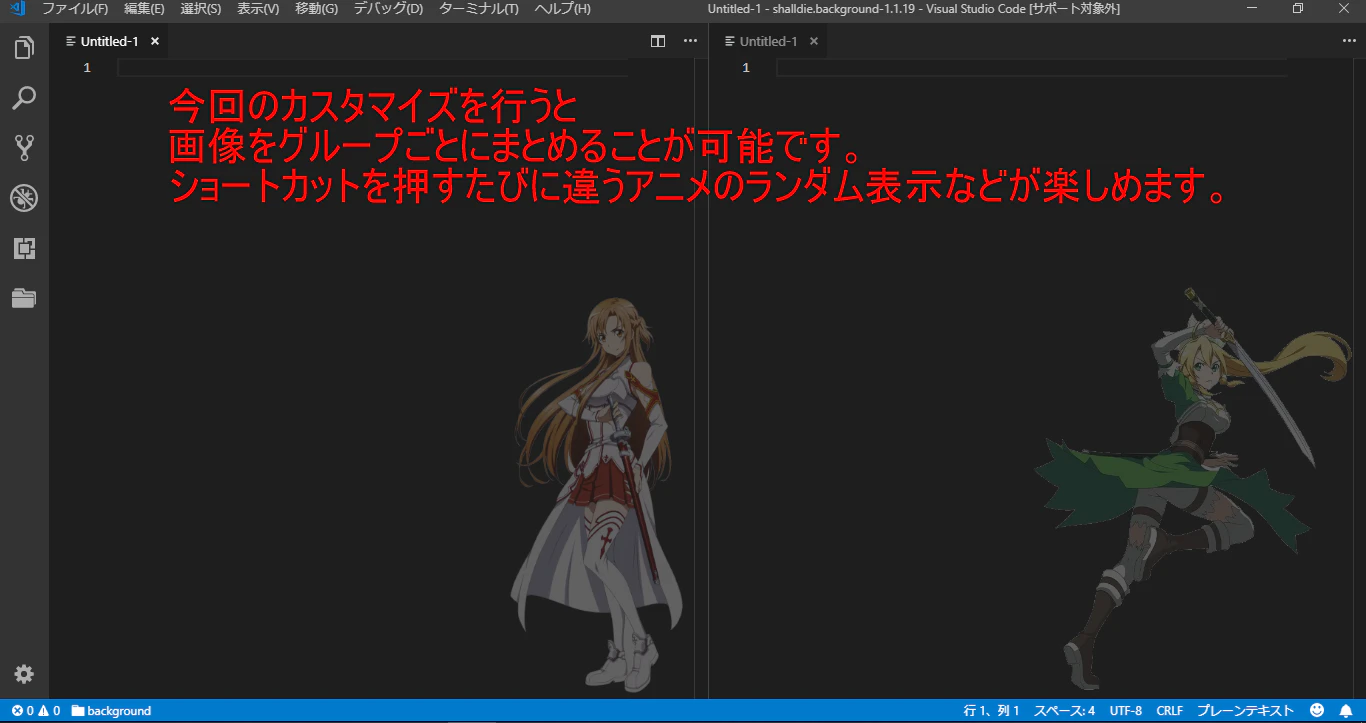
Task: Open more actions in right editor group
Action: (x=1349, y=41)
